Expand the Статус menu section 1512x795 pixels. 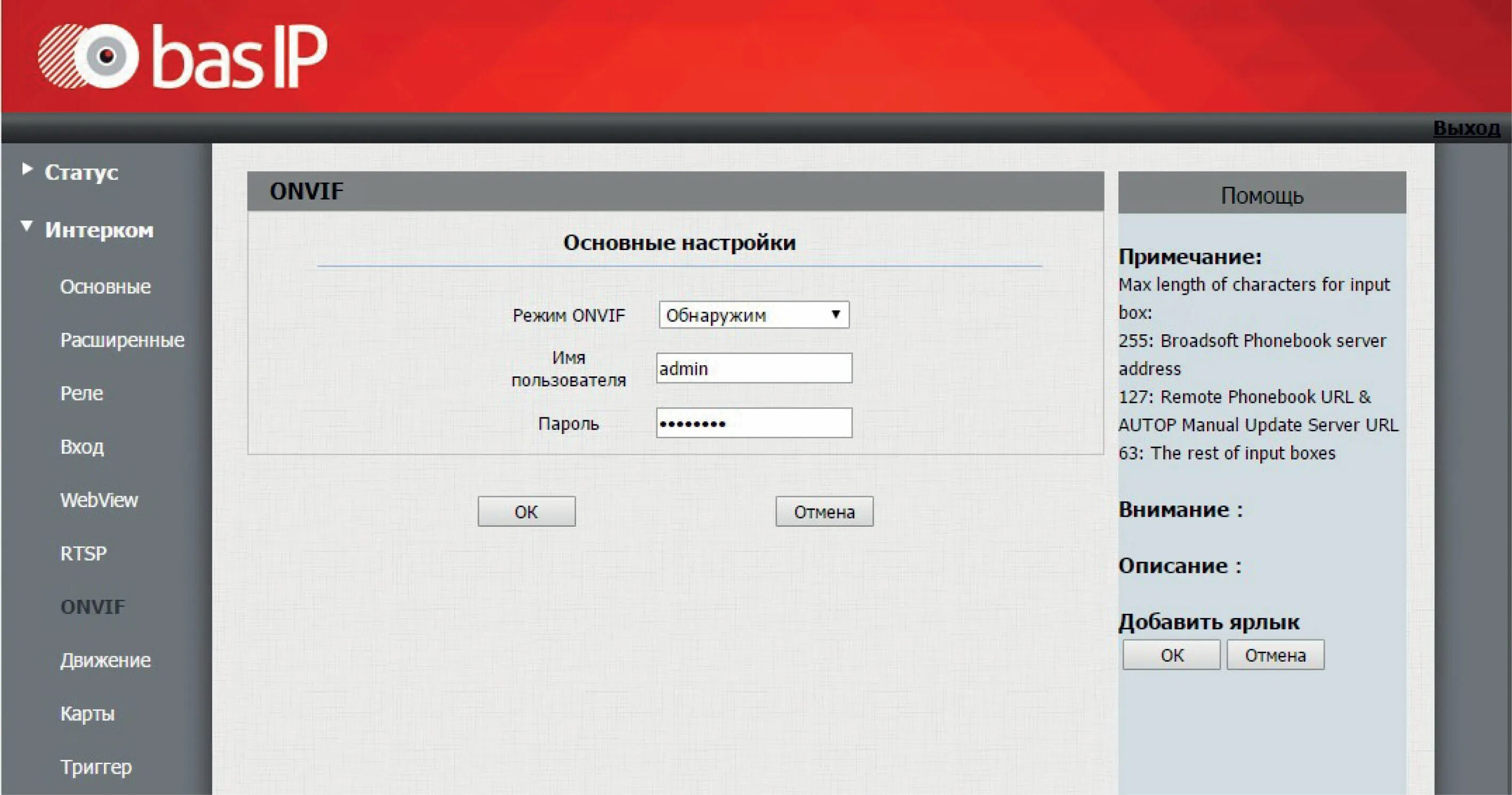pos(81,172)
